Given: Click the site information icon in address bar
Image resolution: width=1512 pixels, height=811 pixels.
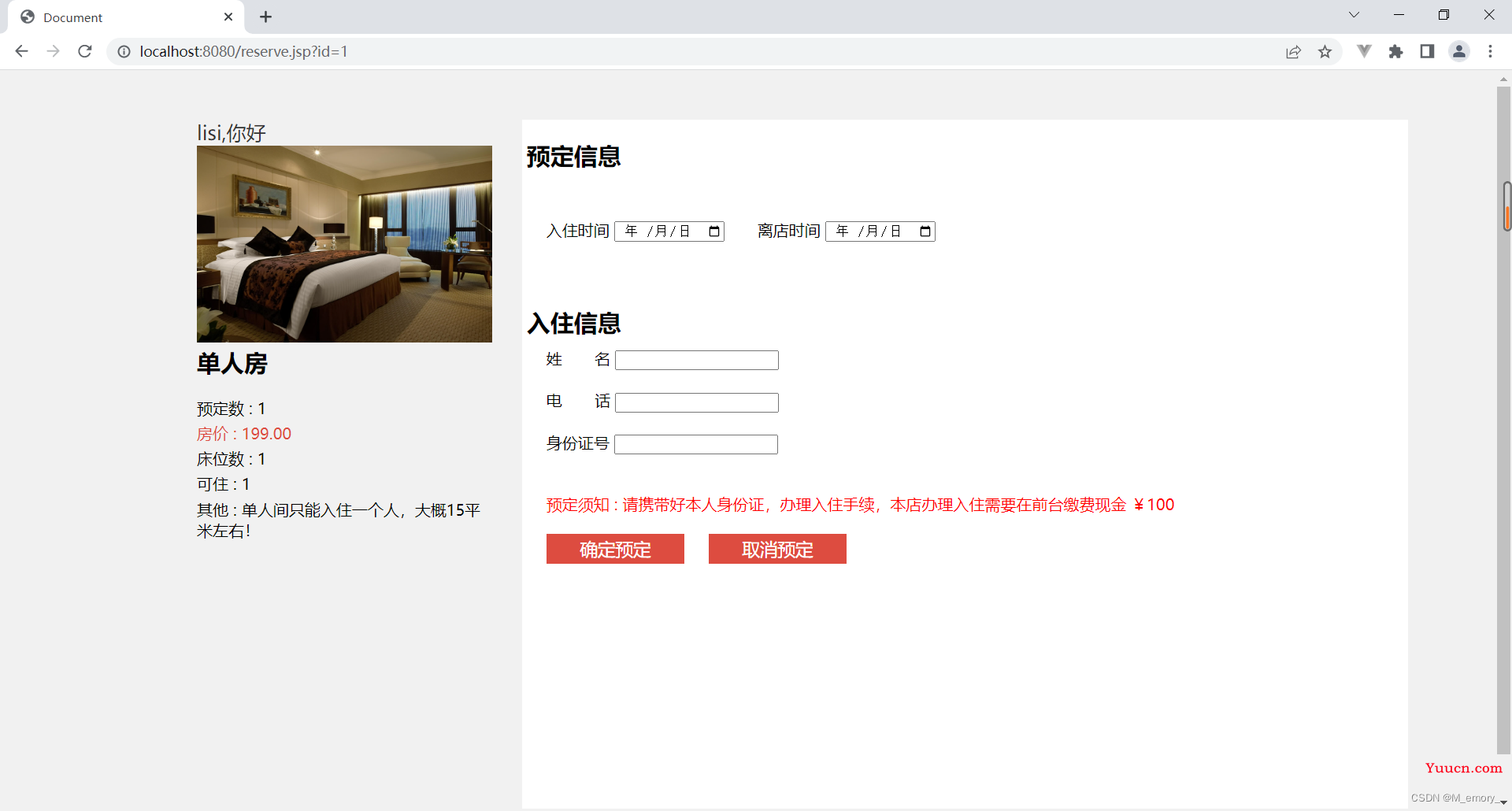Looking at the screenshot, I should coord(124,51).
